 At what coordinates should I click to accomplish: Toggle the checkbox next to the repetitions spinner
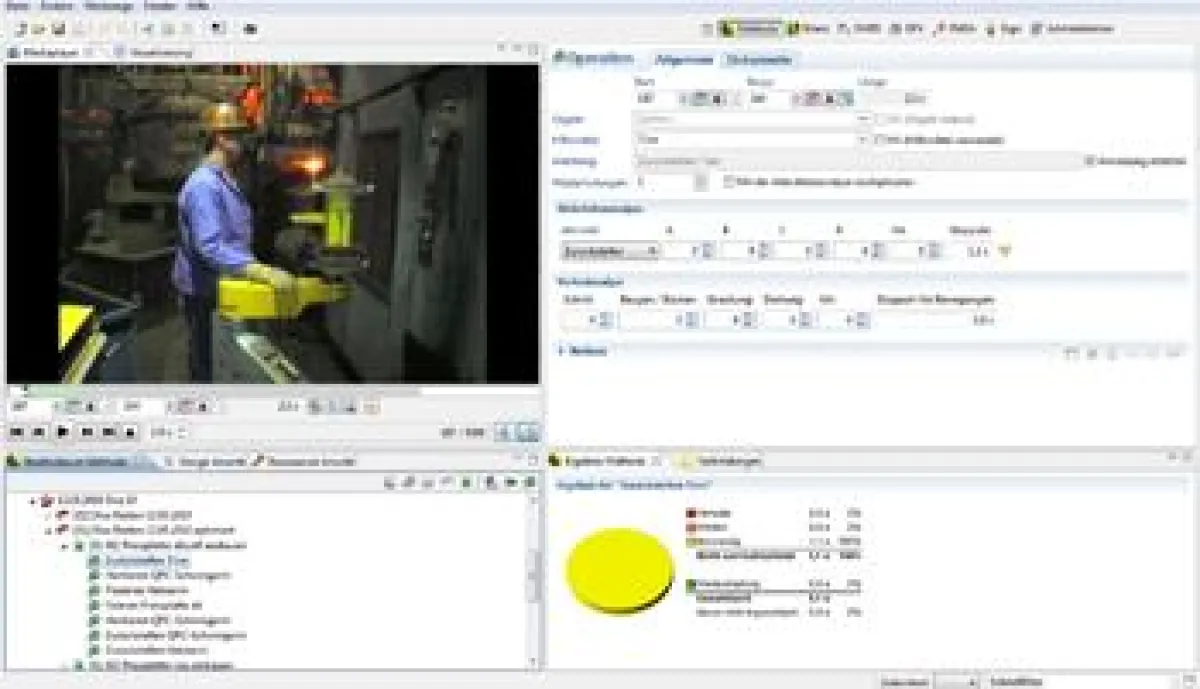pos(729,182)
